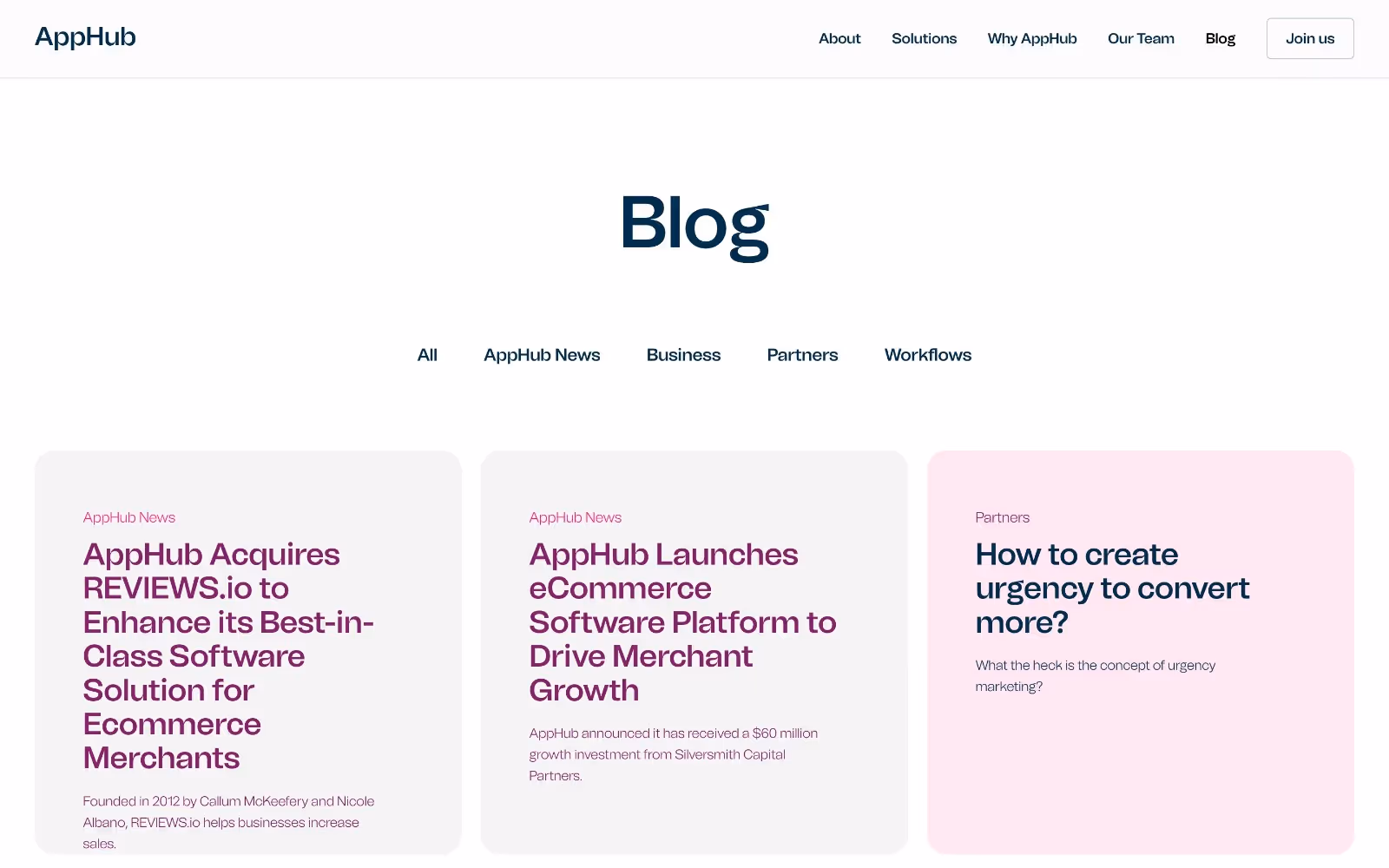Screen dimensions: 1389x868
Task: Click AppHub News tag on eCommerce Platform card
Action: click(576, 517)
